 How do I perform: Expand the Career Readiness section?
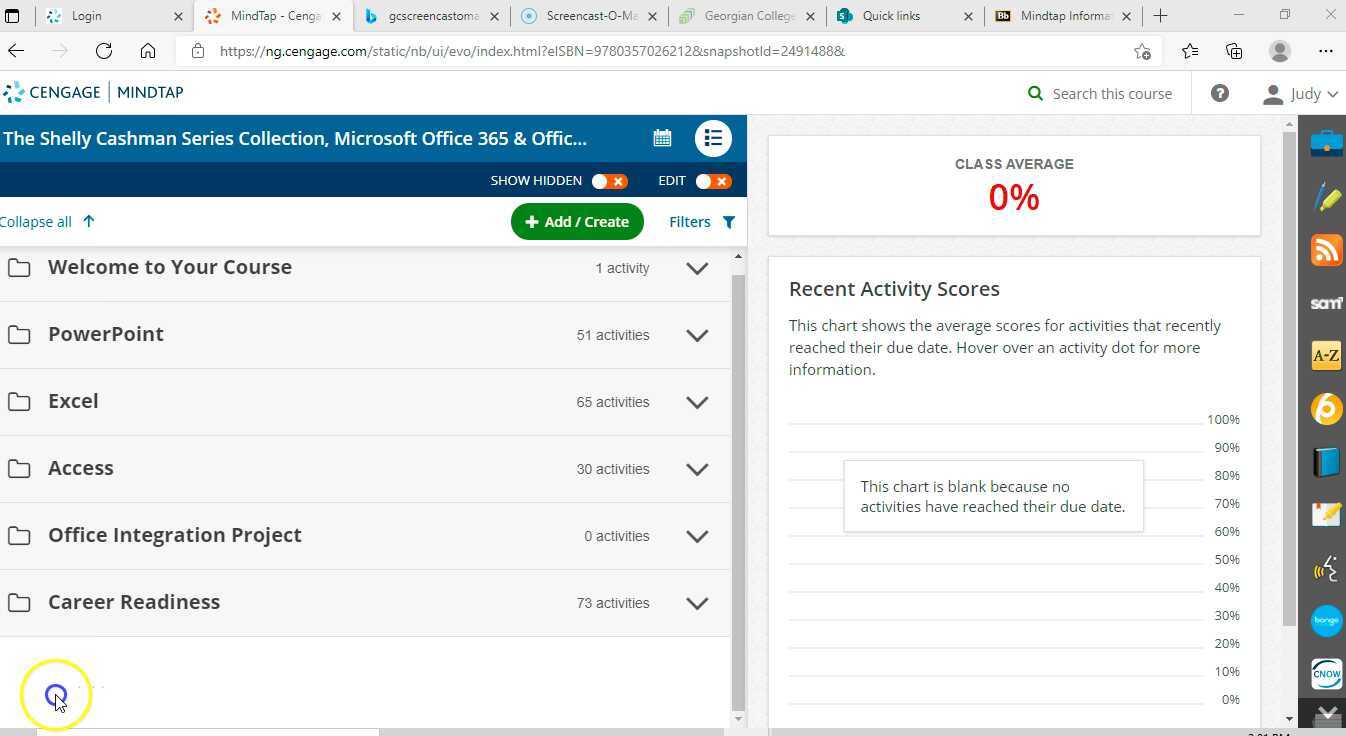pos(697,602)
